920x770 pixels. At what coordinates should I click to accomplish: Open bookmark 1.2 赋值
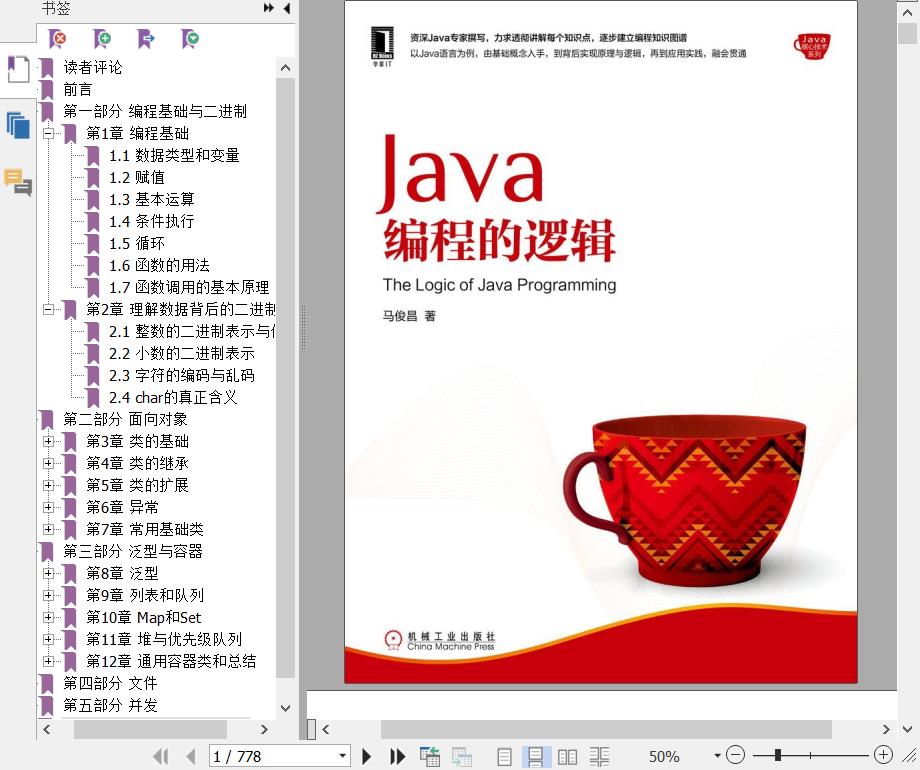[137, 178]
